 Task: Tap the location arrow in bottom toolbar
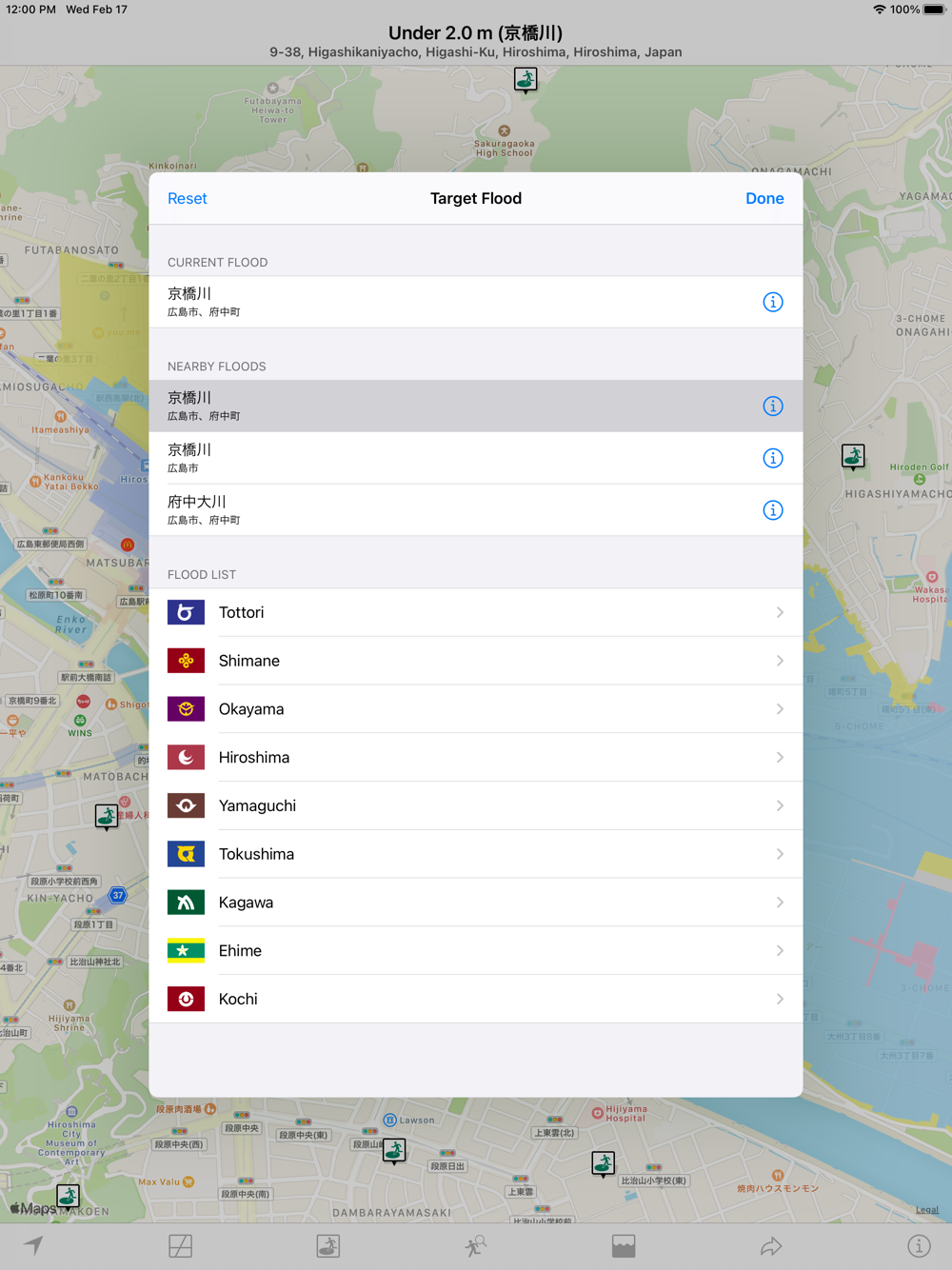tap(33, 1245)
